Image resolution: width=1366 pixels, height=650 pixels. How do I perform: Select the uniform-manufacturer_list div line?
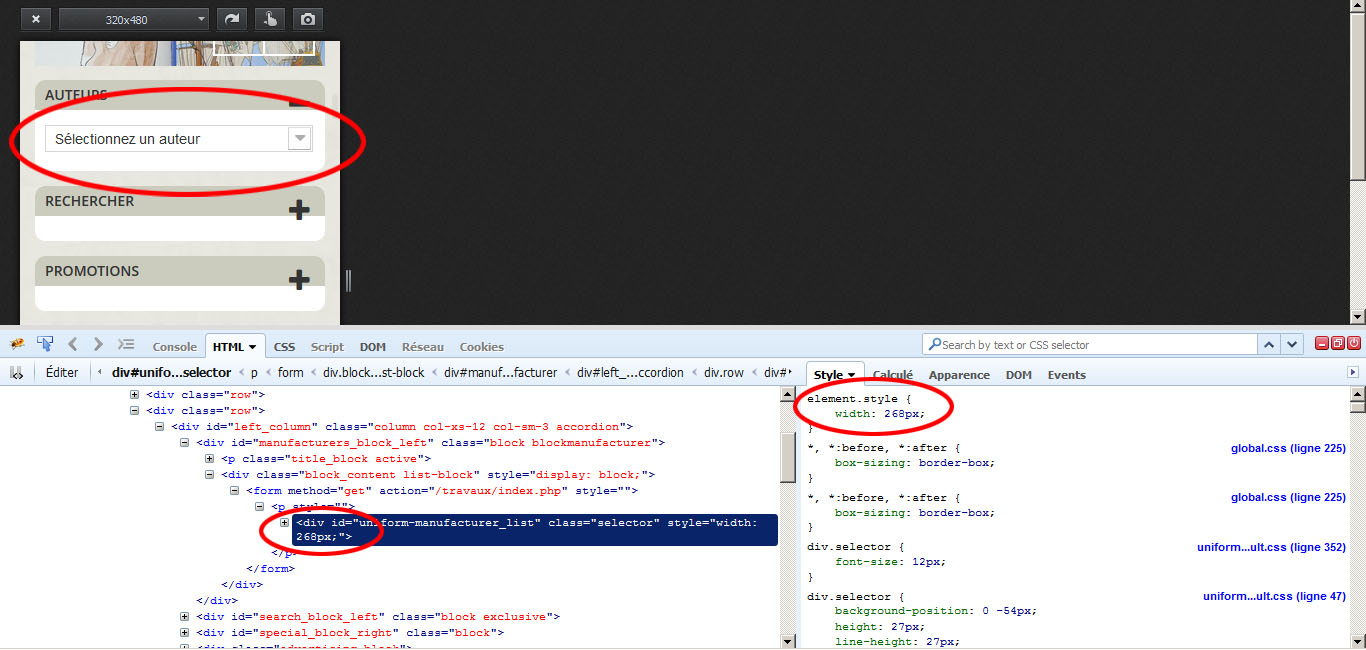(x=534, y=530)
